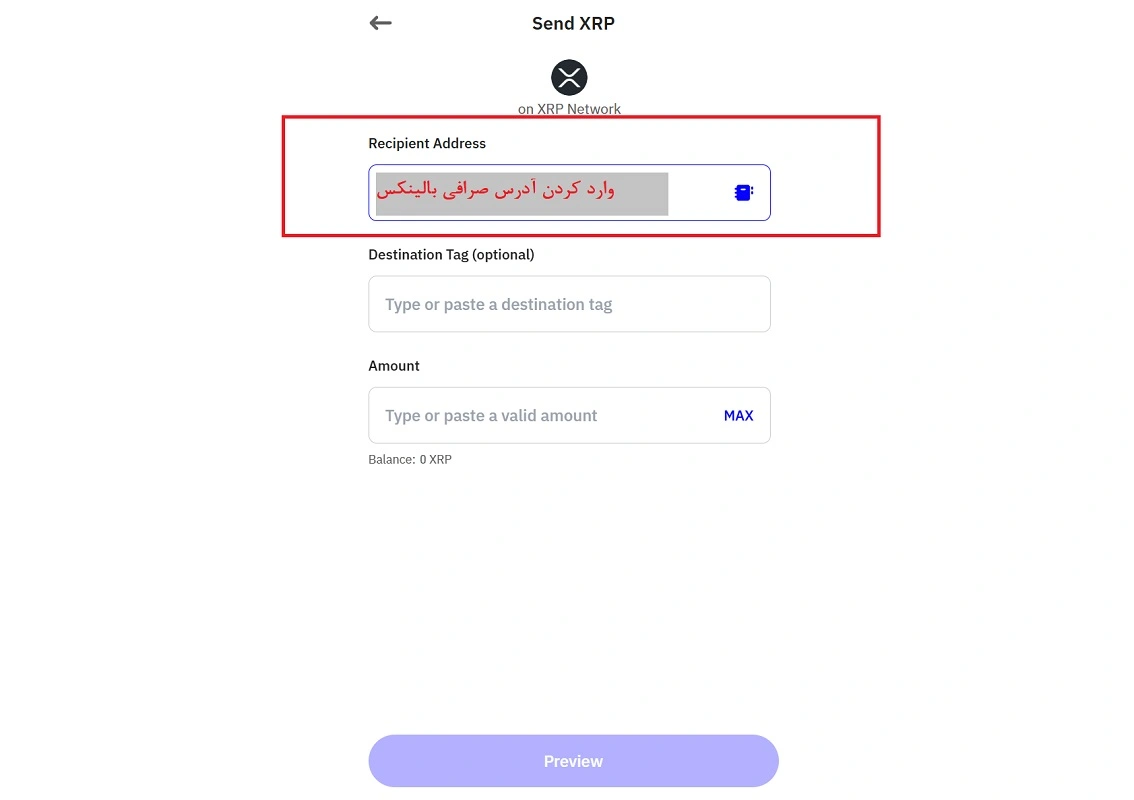Click the Amount label
1134x800 pixels.
393,366
